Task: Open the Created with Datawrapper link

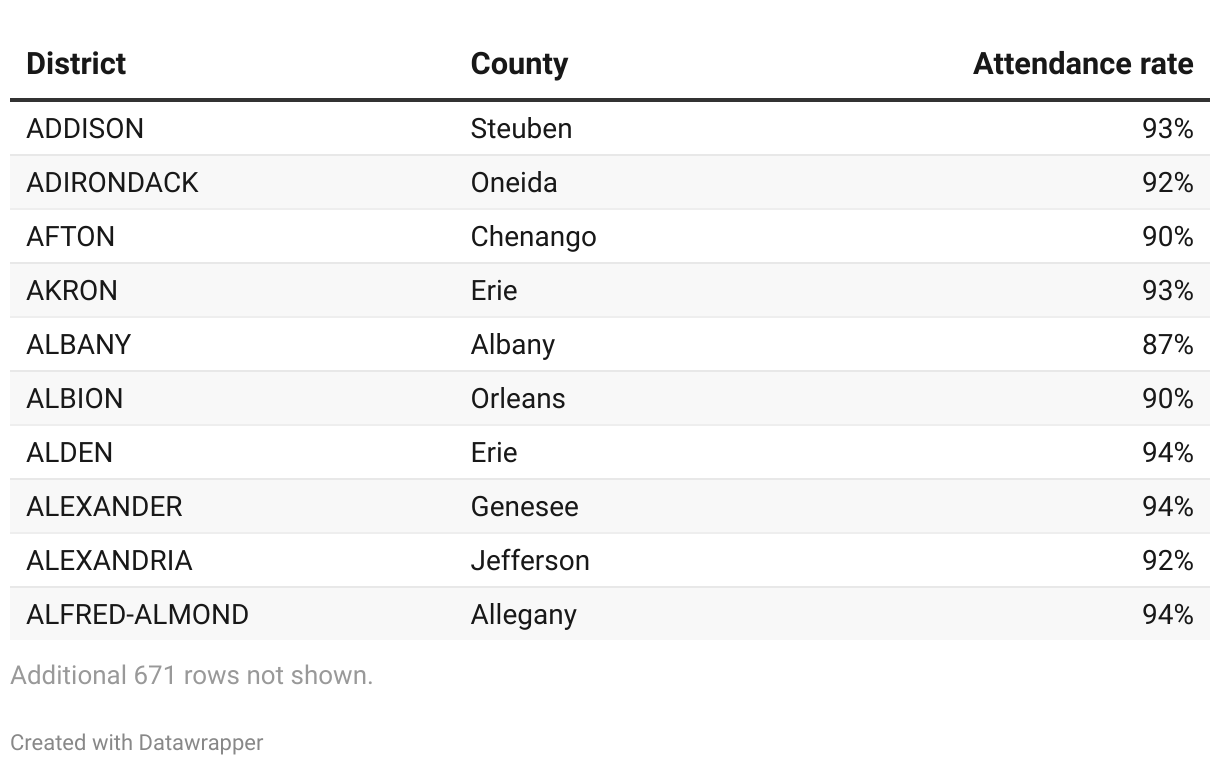Action: pyautogui.click(x=137, y=743)
